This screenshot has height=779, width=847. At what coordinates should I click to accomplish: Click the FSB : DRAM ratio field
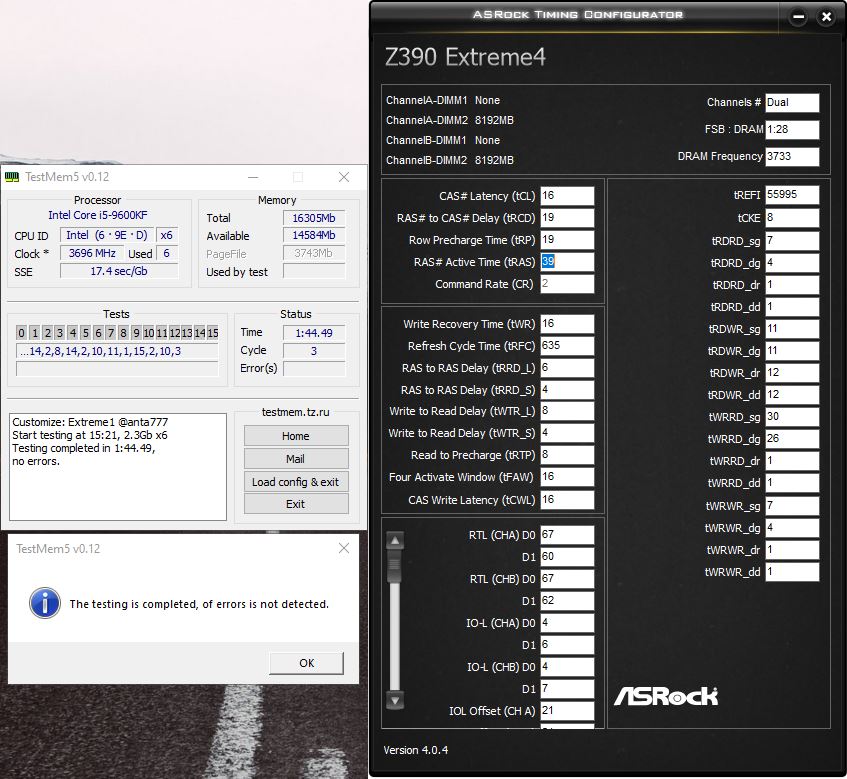coord(792,130)
